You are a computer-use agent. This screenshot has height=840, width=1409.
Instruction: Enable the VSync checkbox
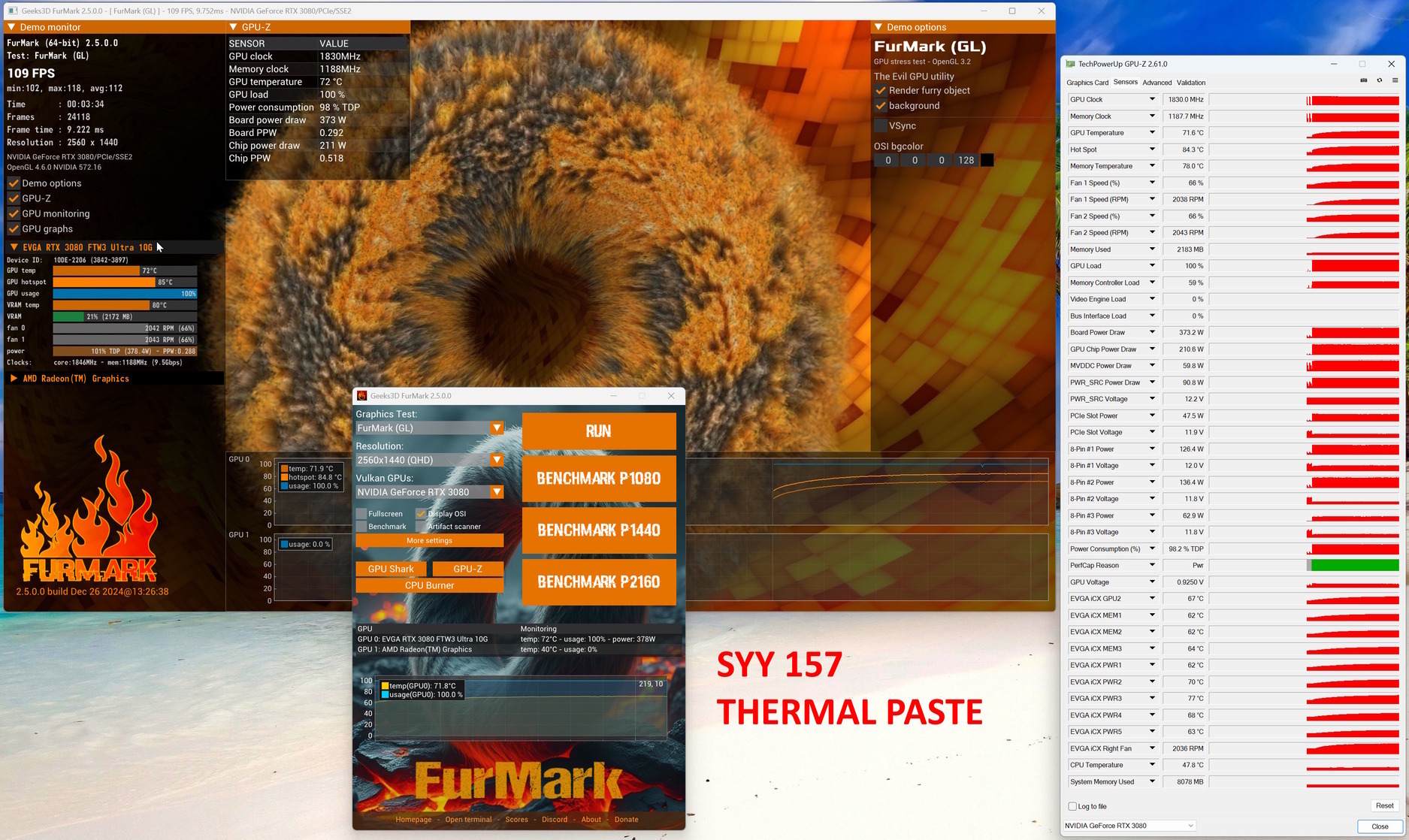coord(881,125)
